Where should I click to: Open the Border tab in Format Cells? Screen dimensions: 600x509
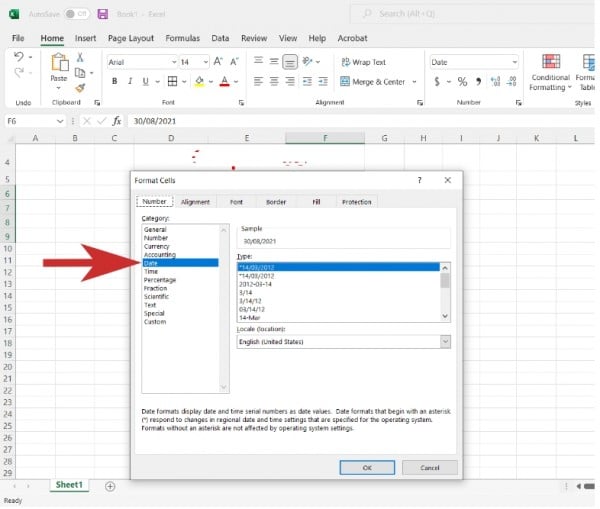[x=276, y=202]
